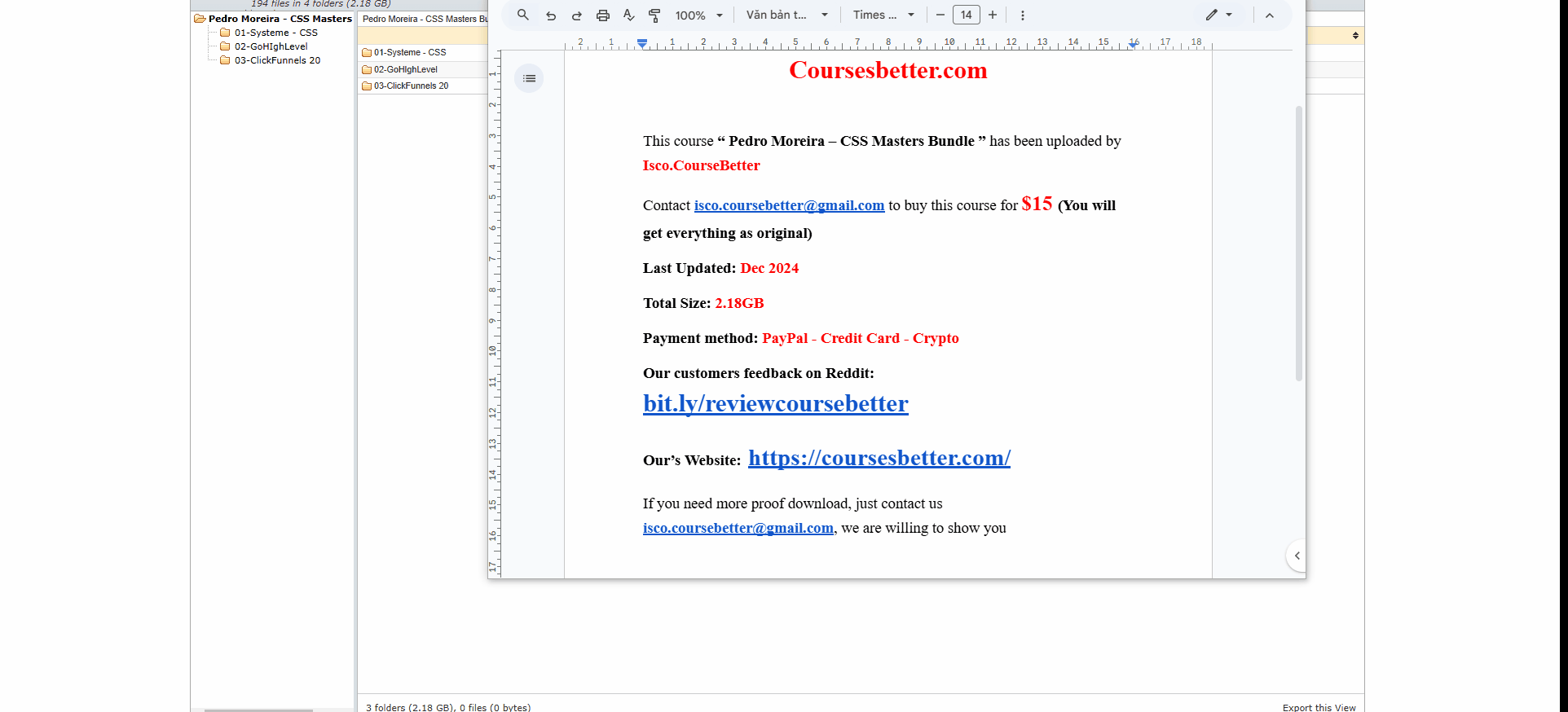This screenshot has height=712, width=1568.
Task: Click the PayPal - Credit Card - Crypto text
Action: 860,338
